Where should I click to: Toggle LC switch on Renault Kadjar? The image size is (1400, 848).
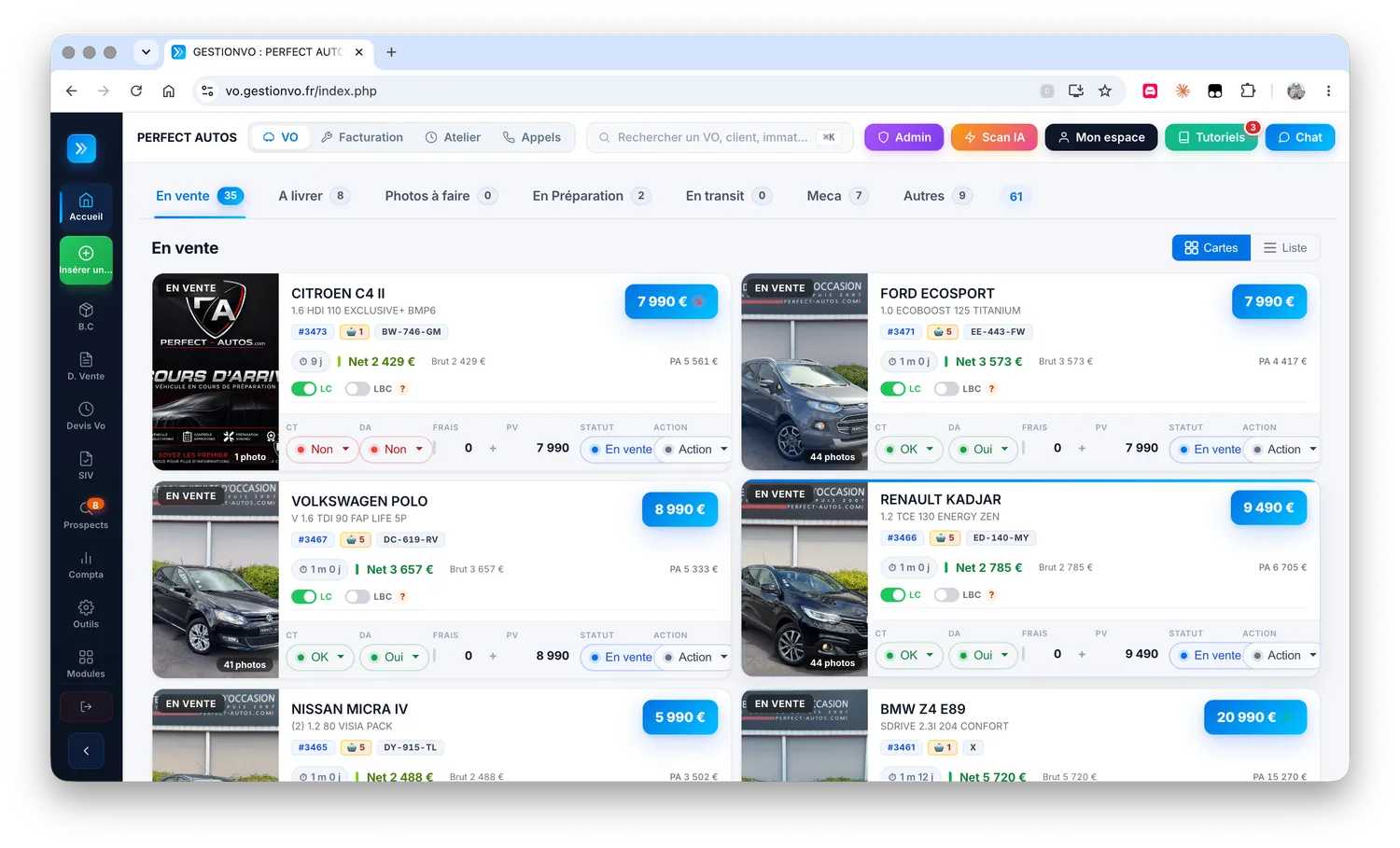(x=892, y=595)
